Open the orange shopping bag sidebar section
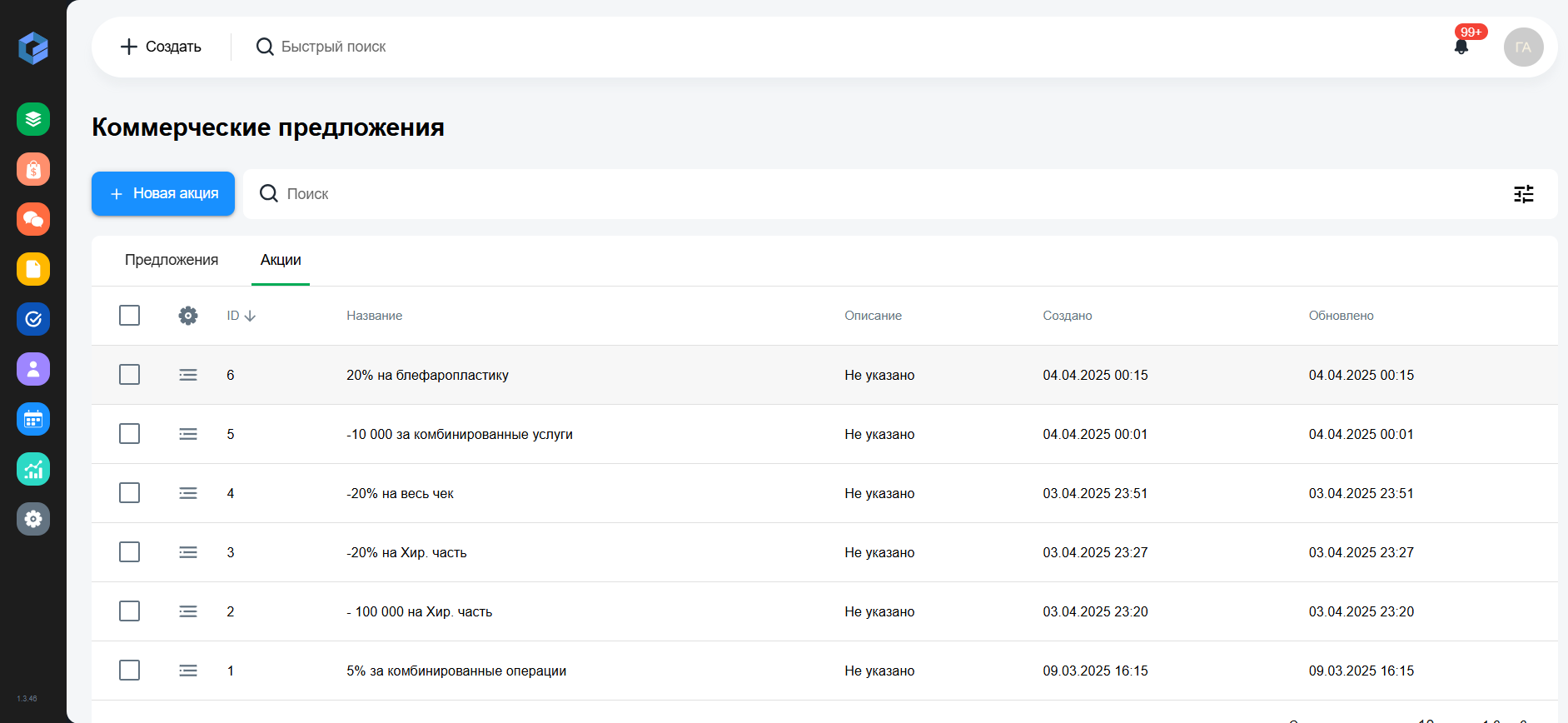The image size is (1568, 723). pyautogui.click(x=33, y=169)
